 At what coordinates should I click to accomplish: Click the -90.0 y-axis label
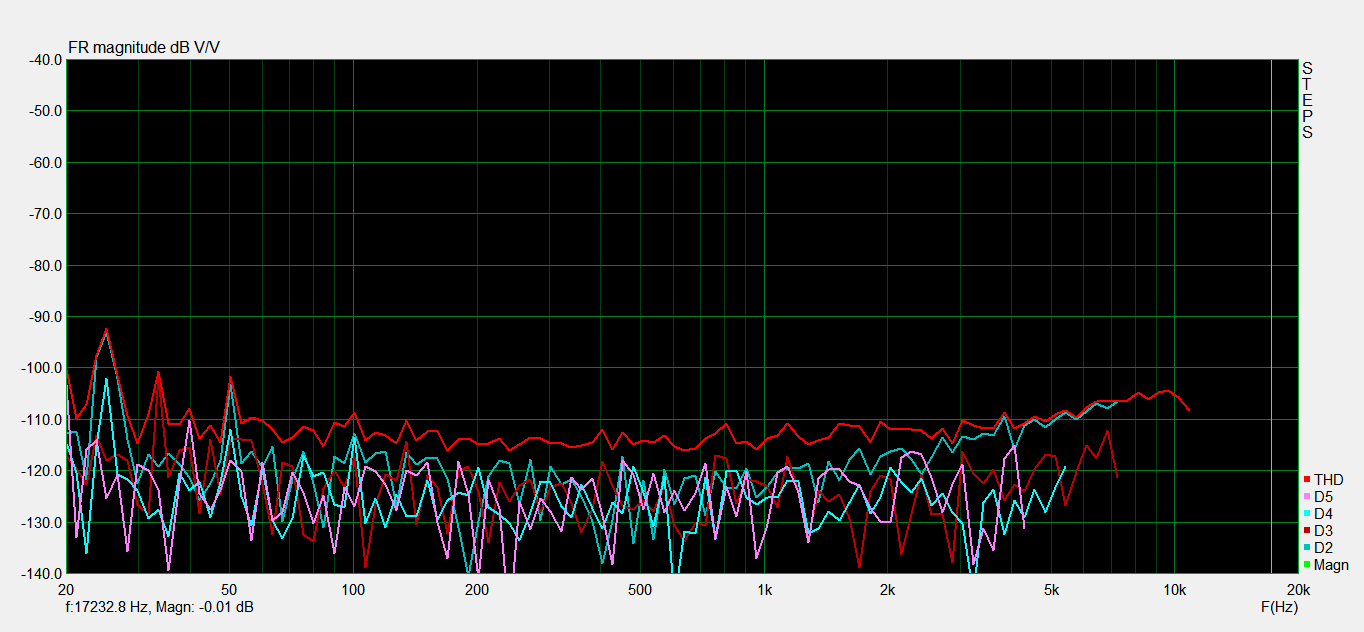pos(44,317)
